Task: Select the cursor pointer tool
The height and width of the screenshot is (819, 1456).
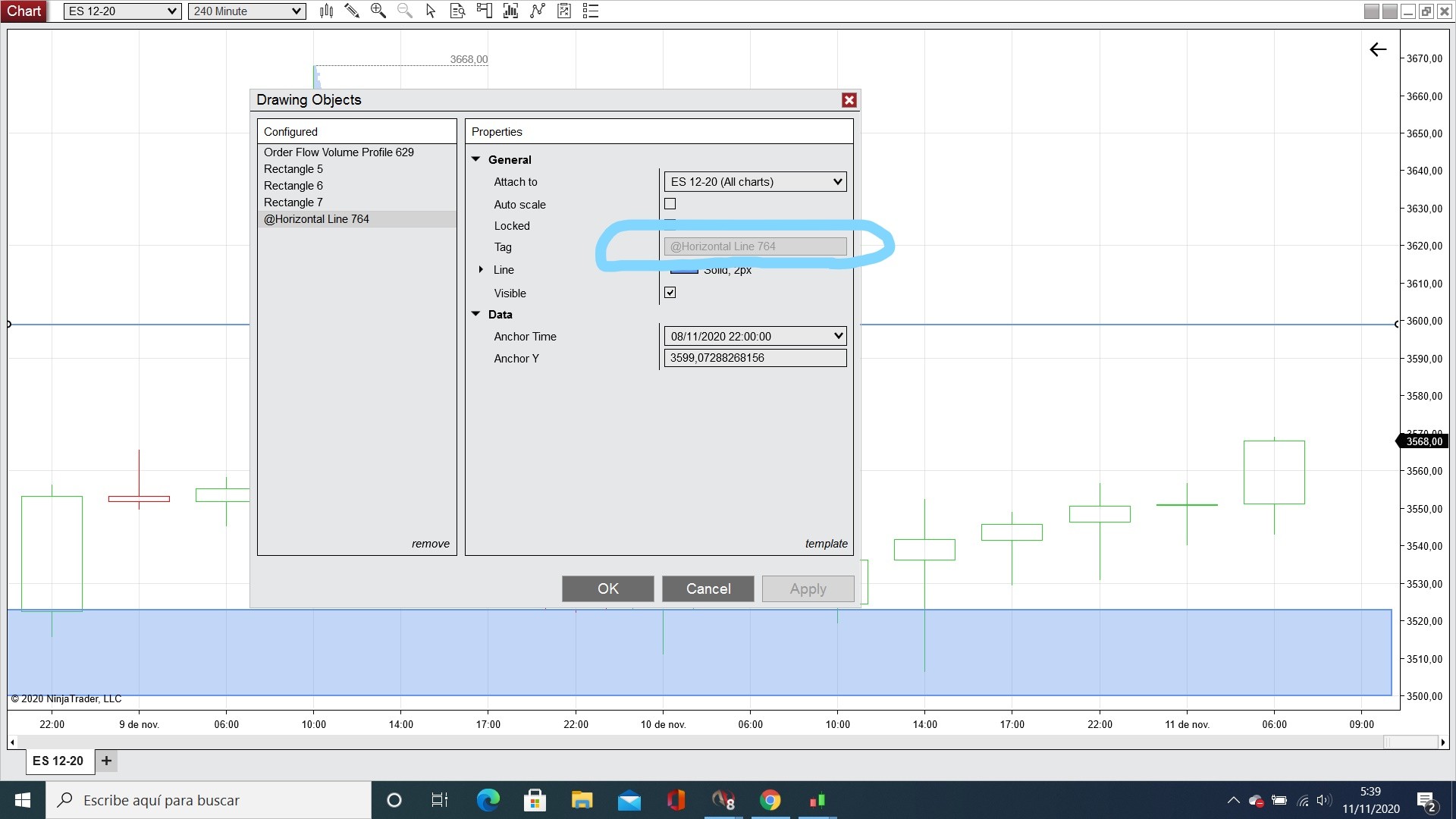Action: pos(431,11)
